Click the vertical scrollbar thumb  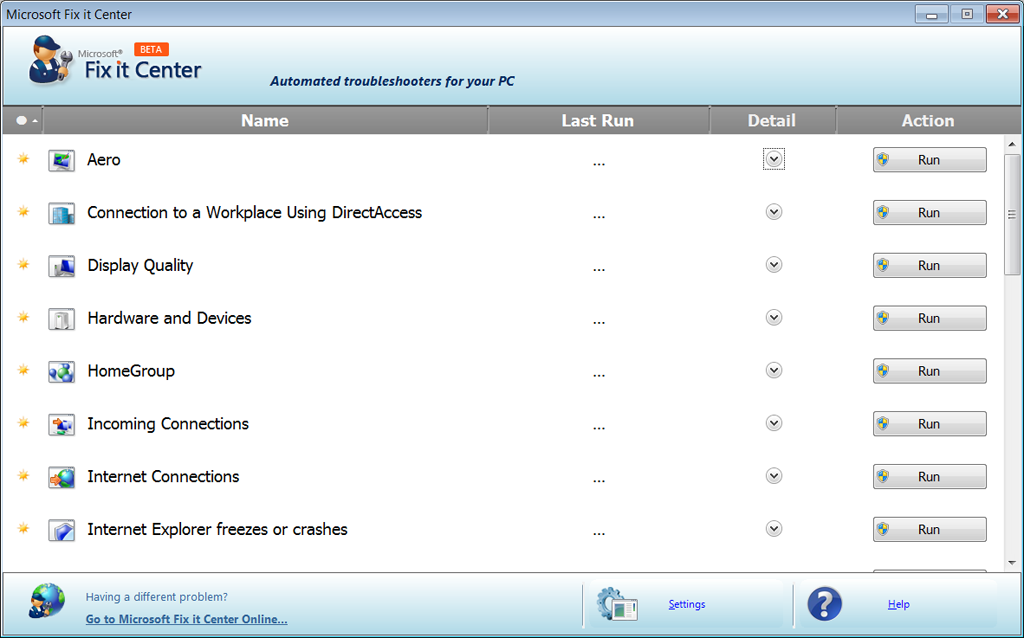tap(1012, 215)
